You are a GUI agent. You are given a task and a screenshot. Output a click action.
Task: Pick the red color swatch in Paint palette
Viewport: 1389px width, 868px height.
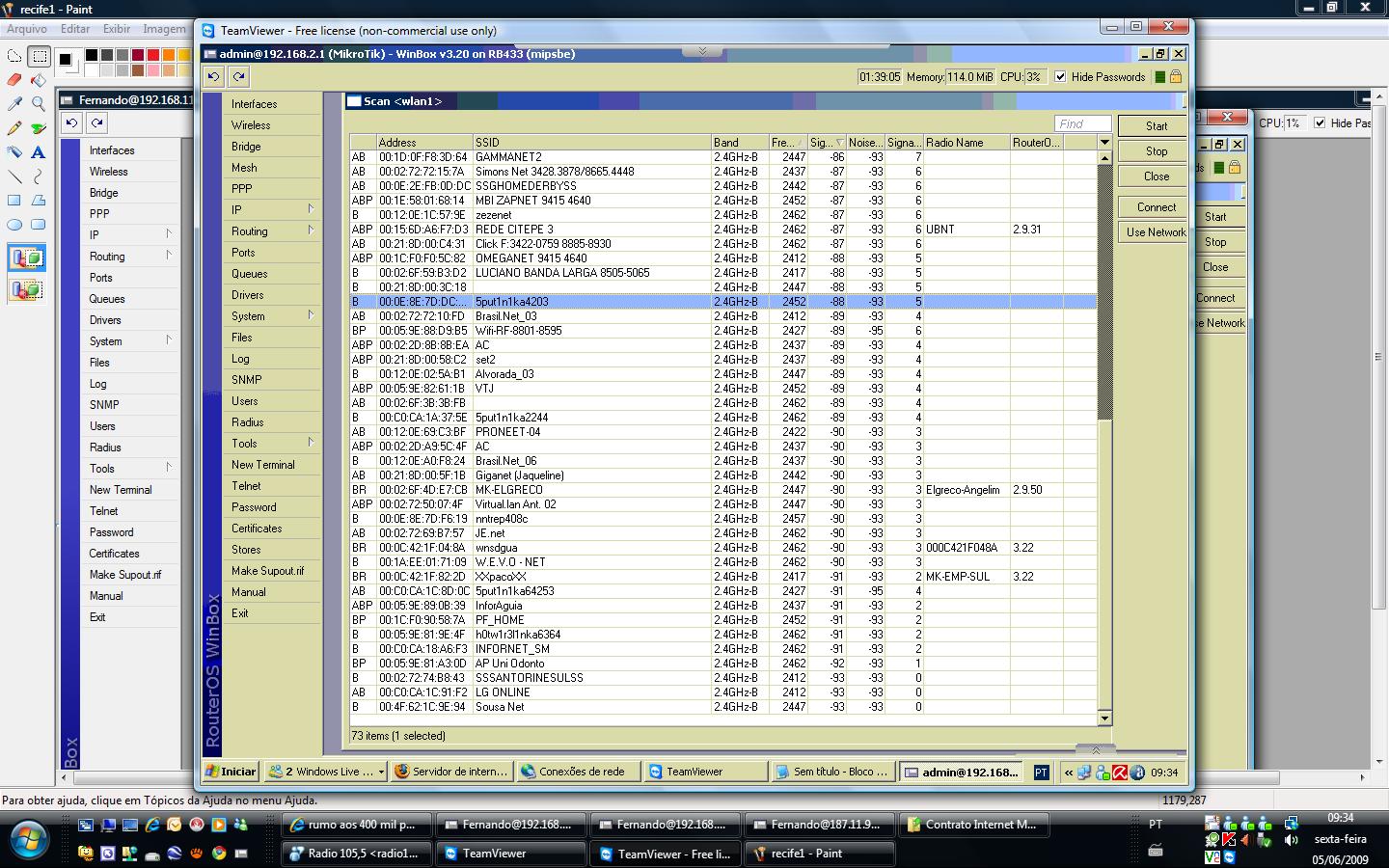tap(153, 55)
